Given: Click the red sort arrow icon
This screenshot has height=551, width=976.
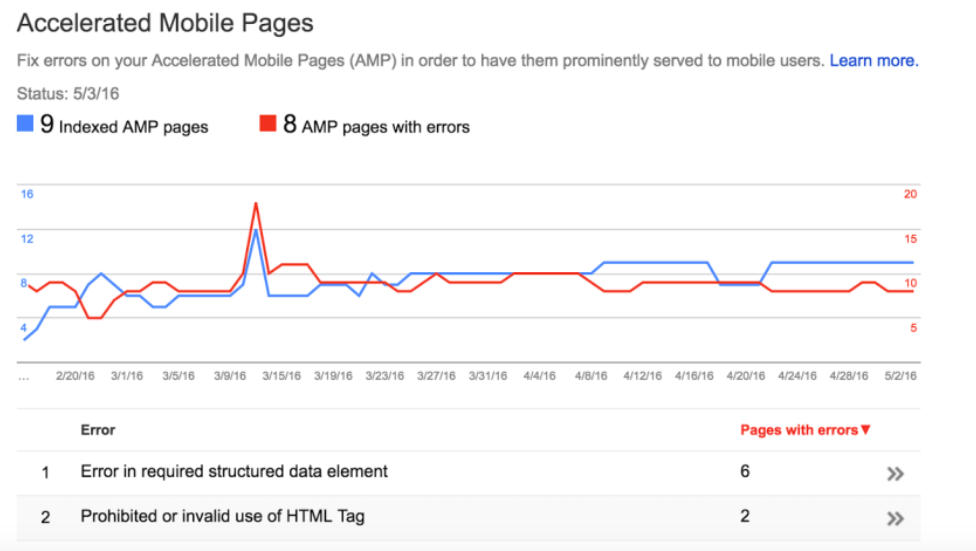Looking at the screenshot, I should pyautogui.click(x=866, y=430).
